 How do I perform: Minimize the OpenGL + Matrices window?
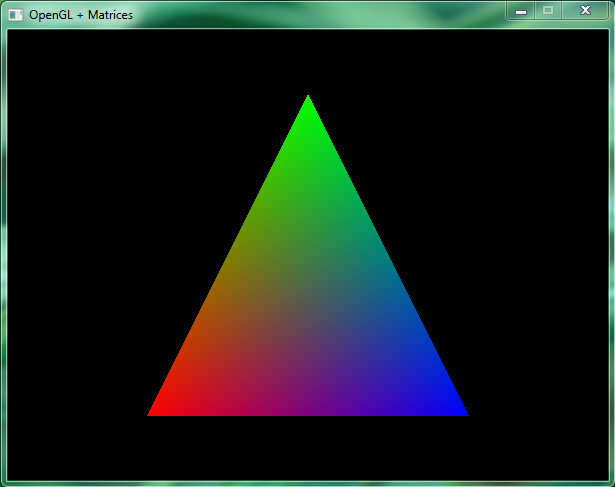[x=521, y=11]
